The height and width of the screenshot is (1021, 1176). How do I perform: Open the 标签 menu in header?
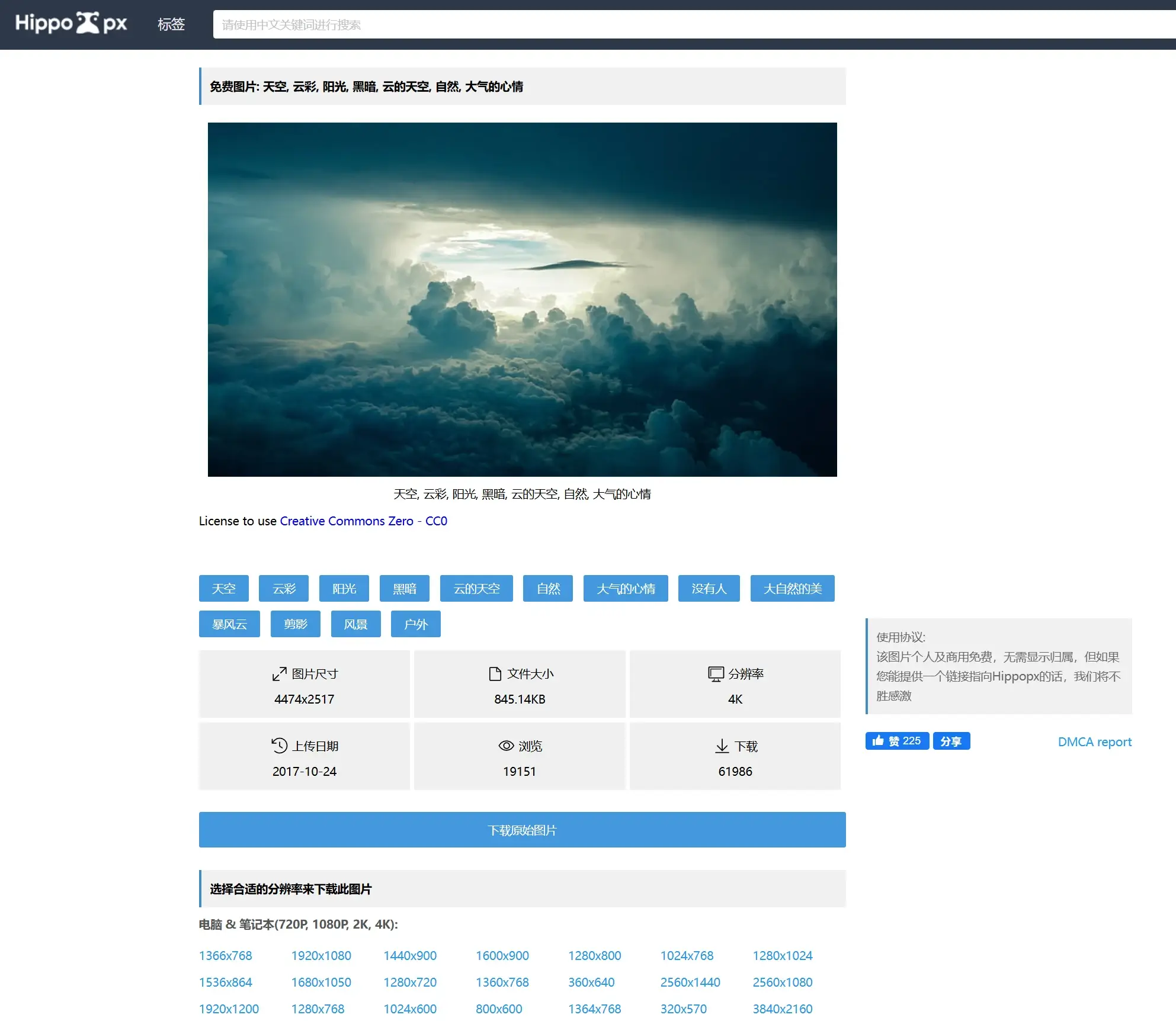click(x=171, y=24)
